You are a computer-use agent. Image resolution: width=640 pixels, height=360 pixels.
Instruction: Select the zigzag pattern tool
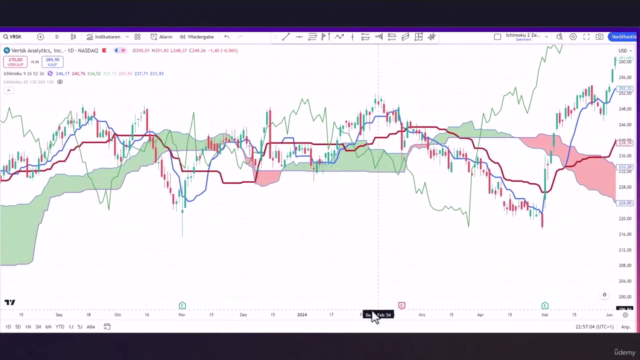pos(339,37)
